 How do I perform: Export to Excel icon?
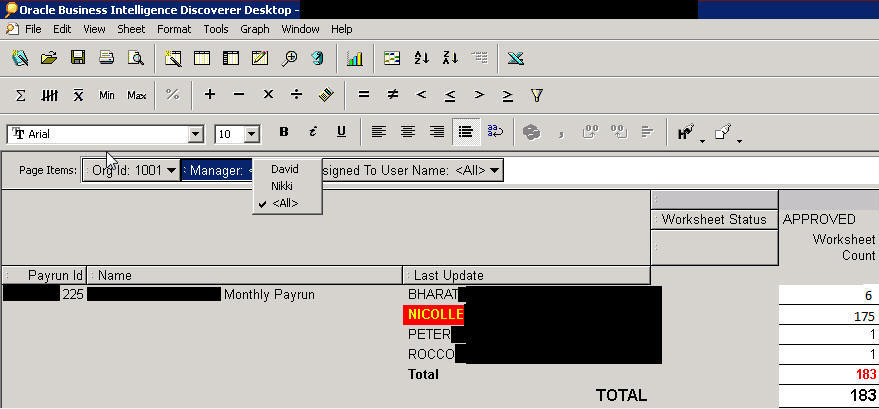coord(516,58)
